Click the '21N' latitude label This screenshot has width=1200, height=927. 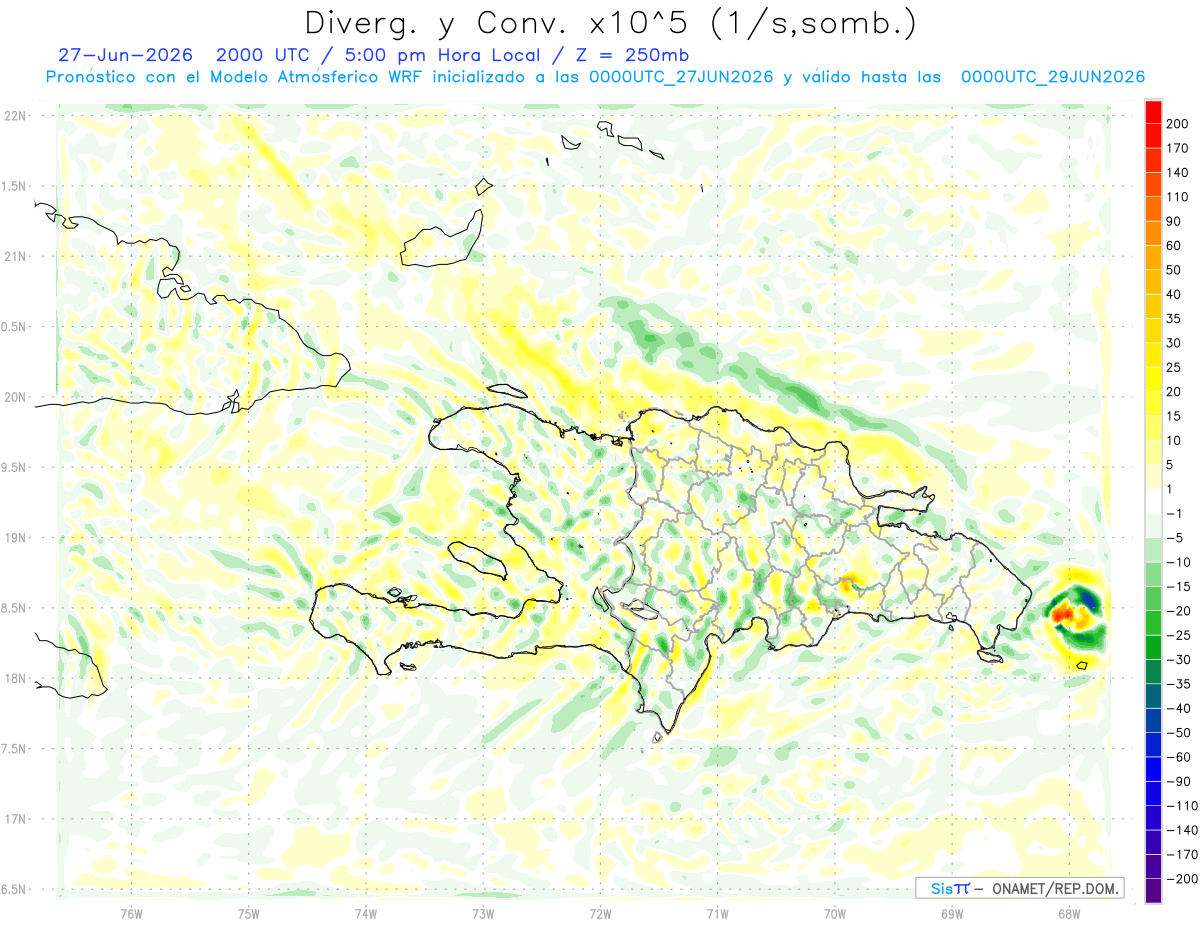pyautogui.click(x=15, y=256)
